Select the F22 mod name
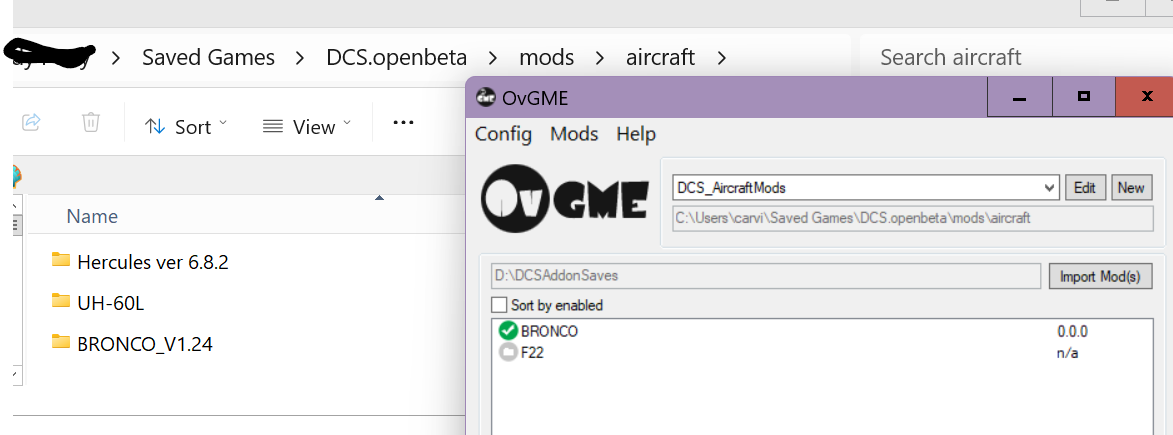 pos(532,353)
